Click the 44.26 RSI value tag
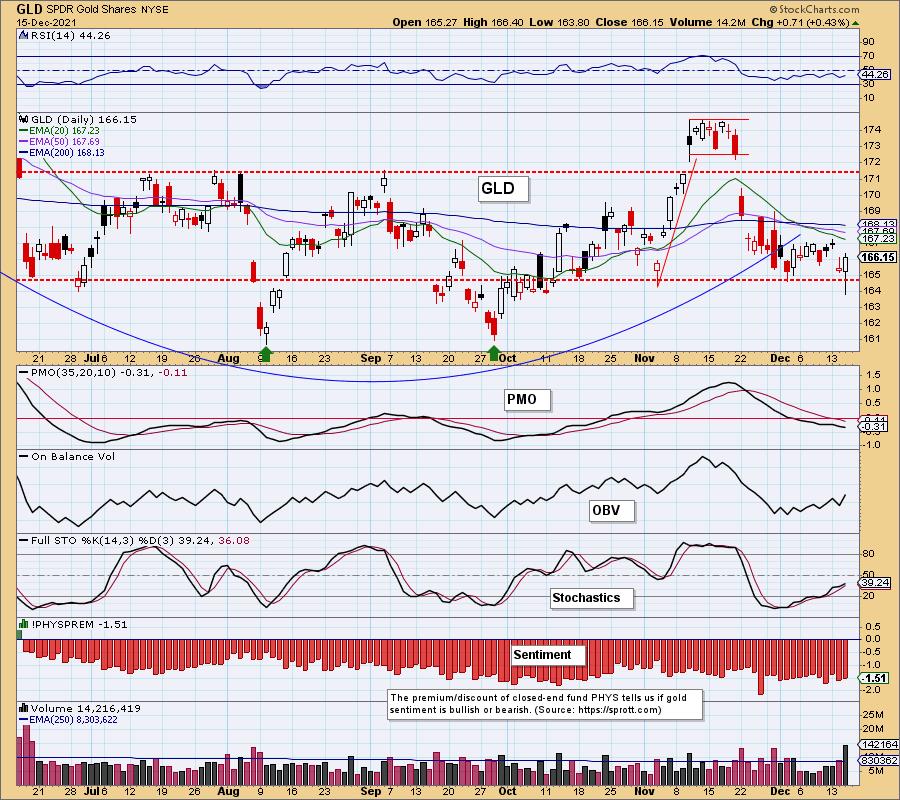Viewport: 900px width, 800px height. tap(876, 75)
